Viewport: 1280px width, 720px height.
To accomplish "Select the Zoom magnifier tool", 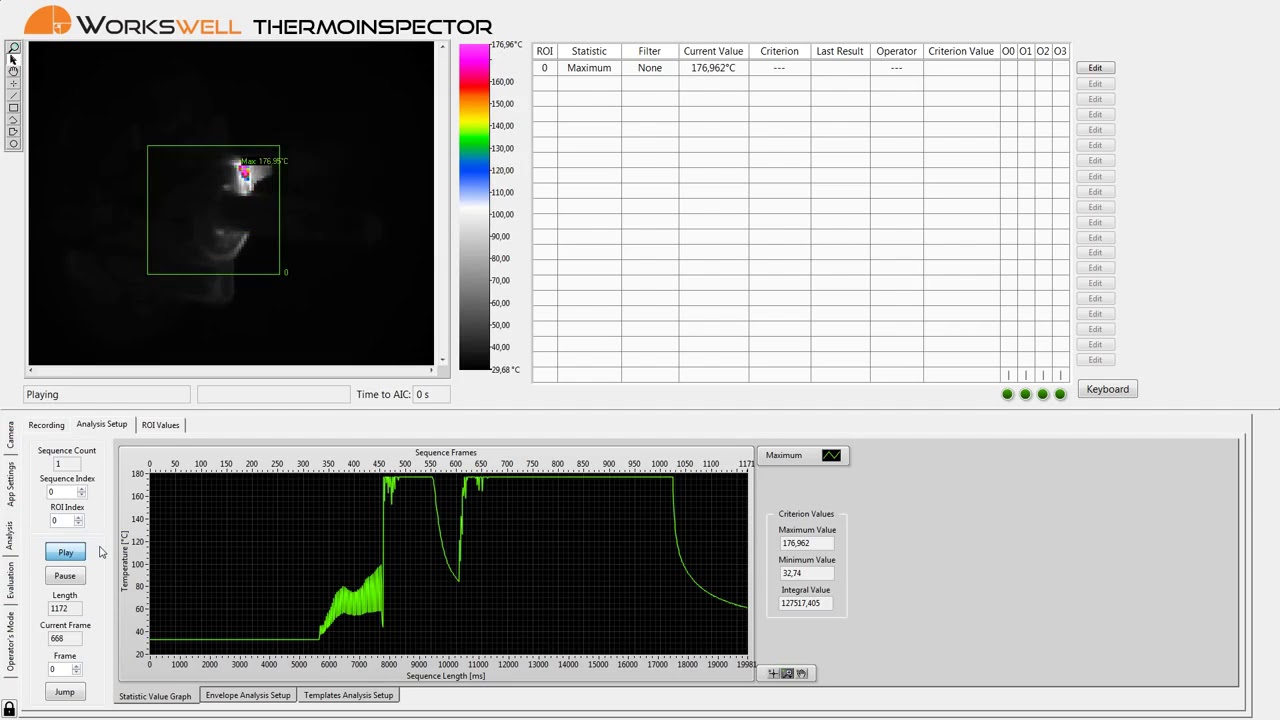I will [13, 48].
